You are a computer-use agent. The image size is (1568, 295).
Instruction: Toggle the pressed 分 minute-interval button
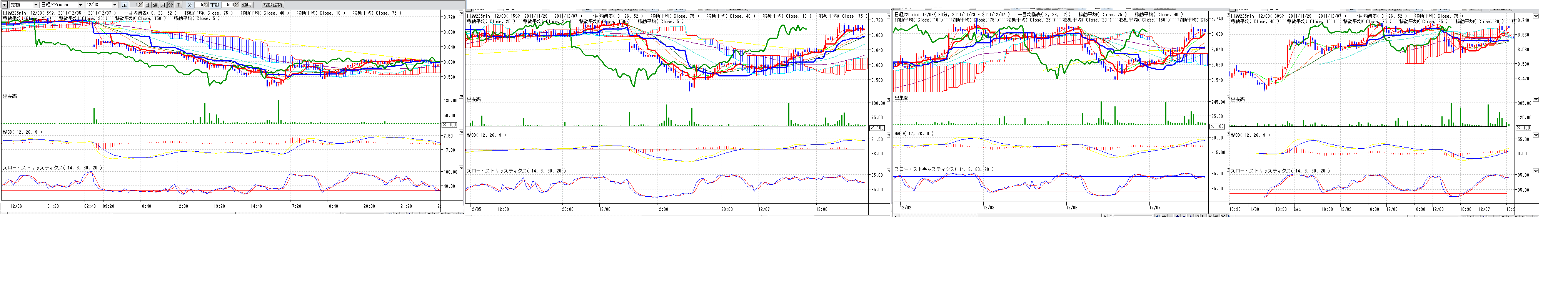170,5
